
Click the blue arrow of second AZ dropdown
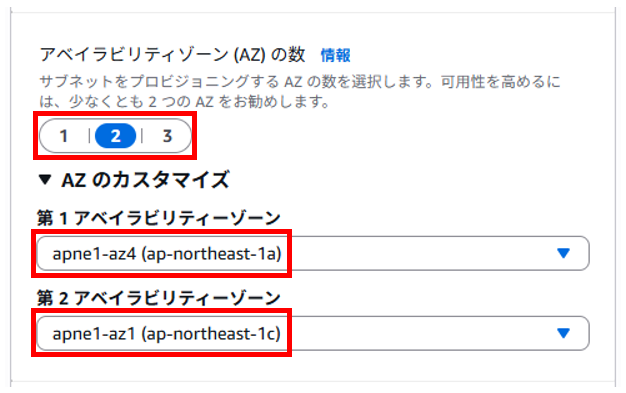(563, 333)
